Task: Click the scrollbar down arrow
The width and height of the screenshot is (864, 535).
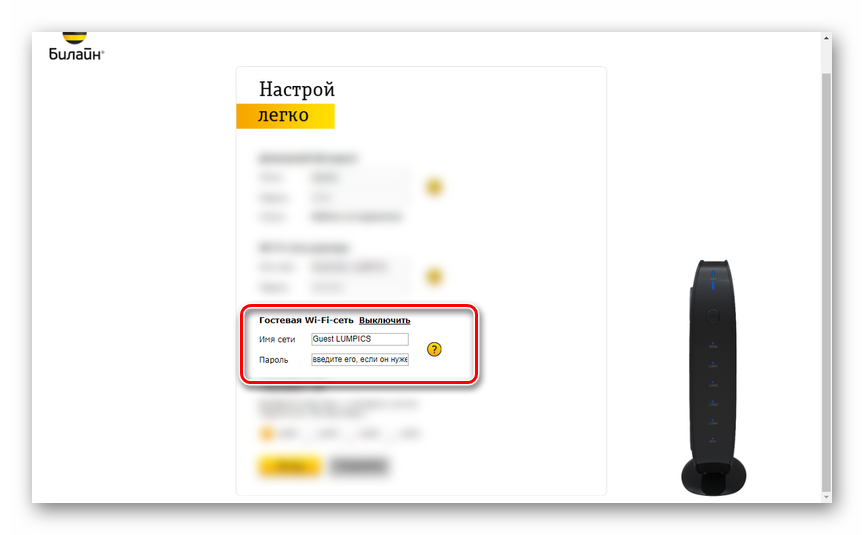Action: pos(826,497)
